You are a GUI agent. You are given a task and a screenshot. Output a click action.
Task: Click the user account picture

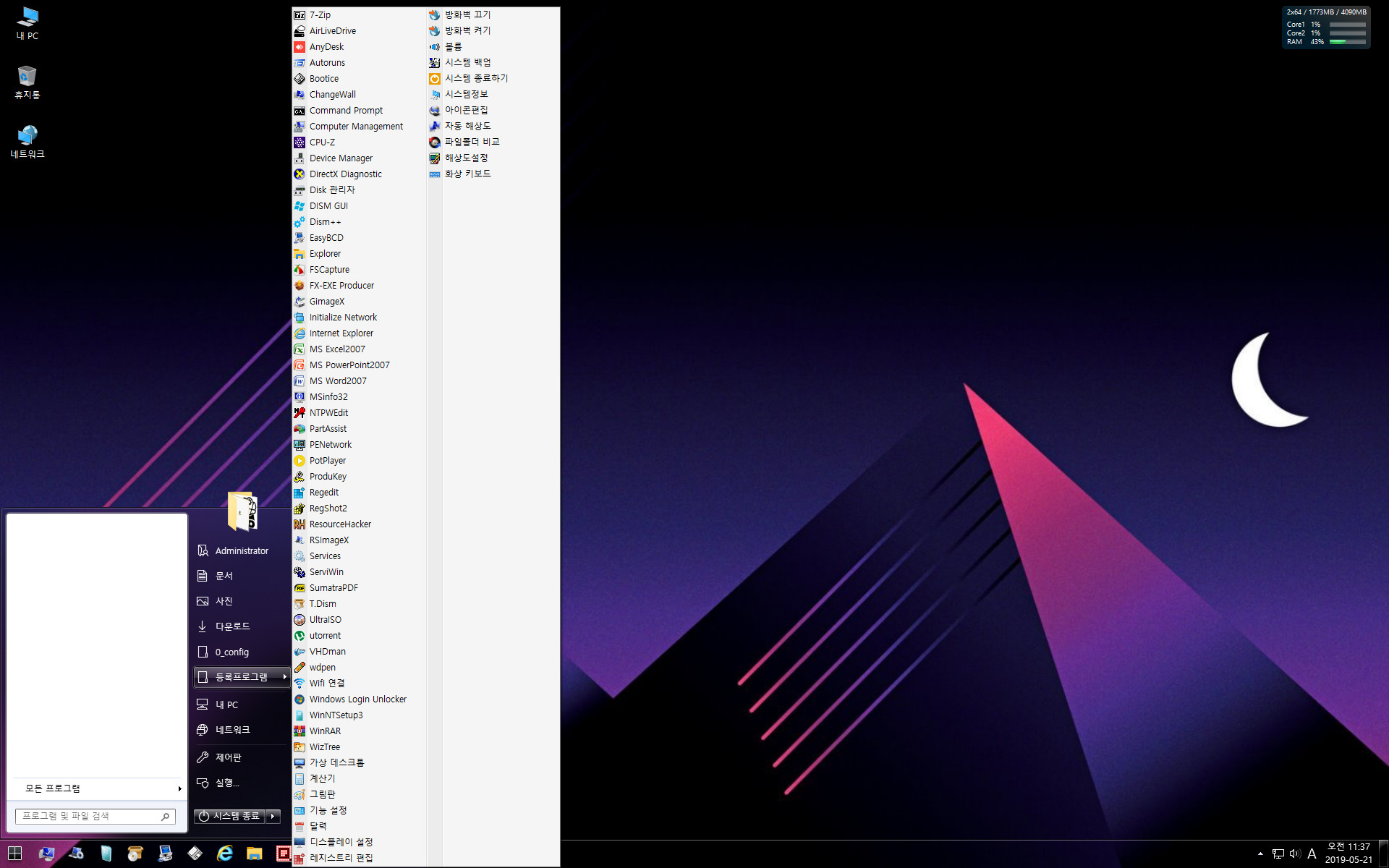click(242, 511)
